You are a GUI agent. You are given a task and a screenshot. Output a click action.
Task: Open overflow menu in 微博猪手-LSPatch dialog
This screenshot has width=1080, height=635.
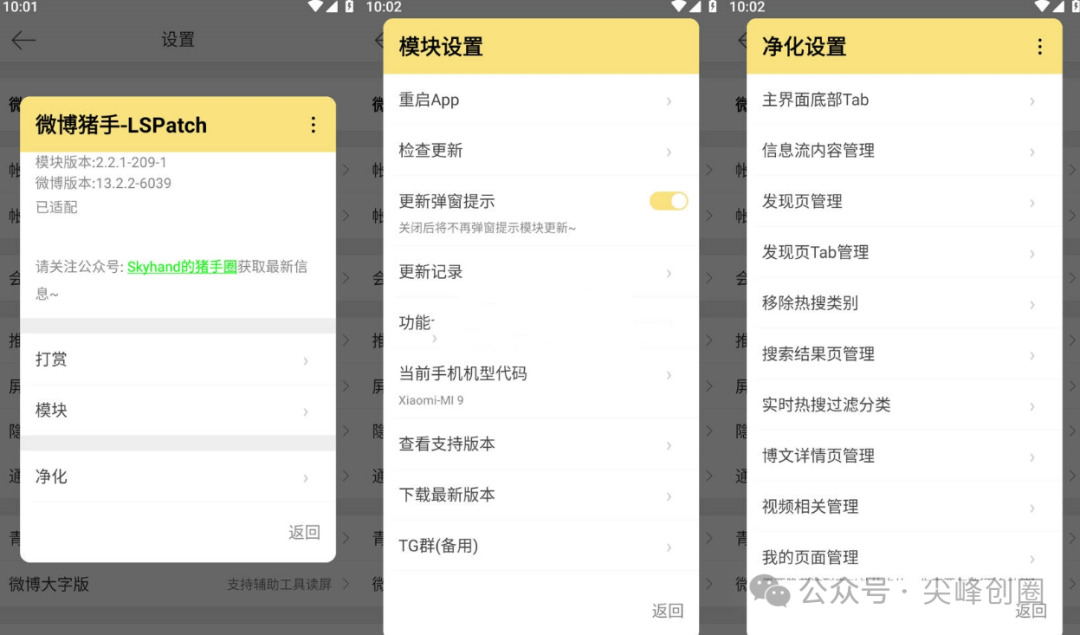313,125
